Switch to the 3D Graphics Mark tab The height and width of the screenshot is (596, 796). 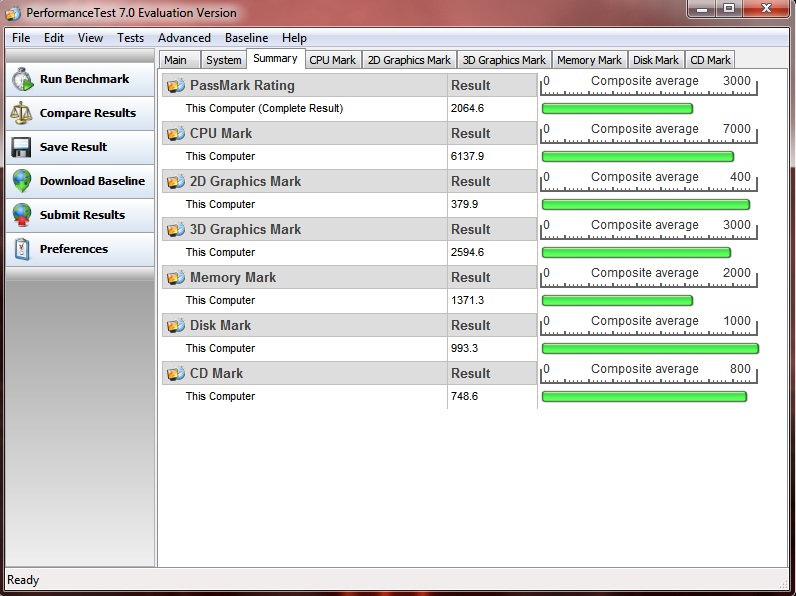tap(504, 60)
